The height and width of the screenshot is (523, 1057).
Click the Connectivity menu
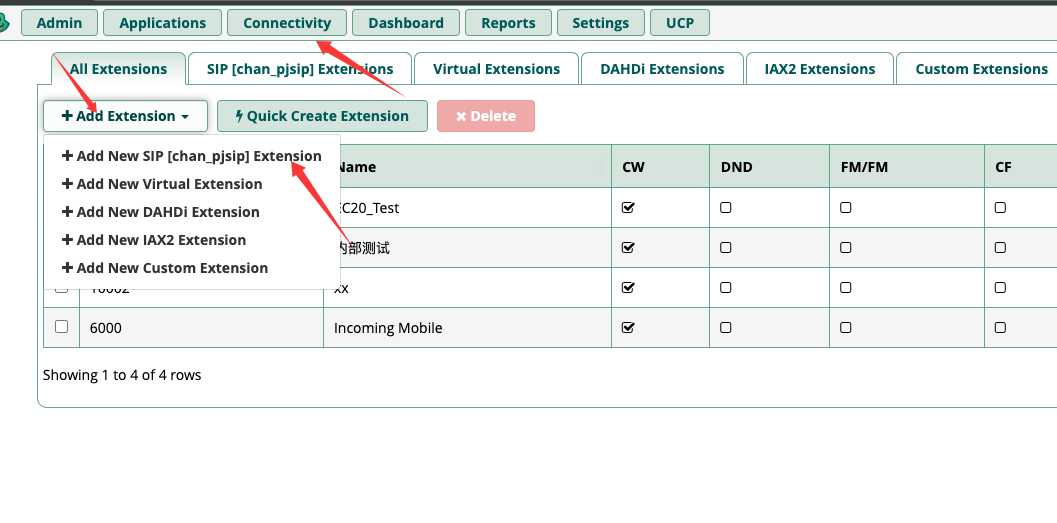(286, 23)
